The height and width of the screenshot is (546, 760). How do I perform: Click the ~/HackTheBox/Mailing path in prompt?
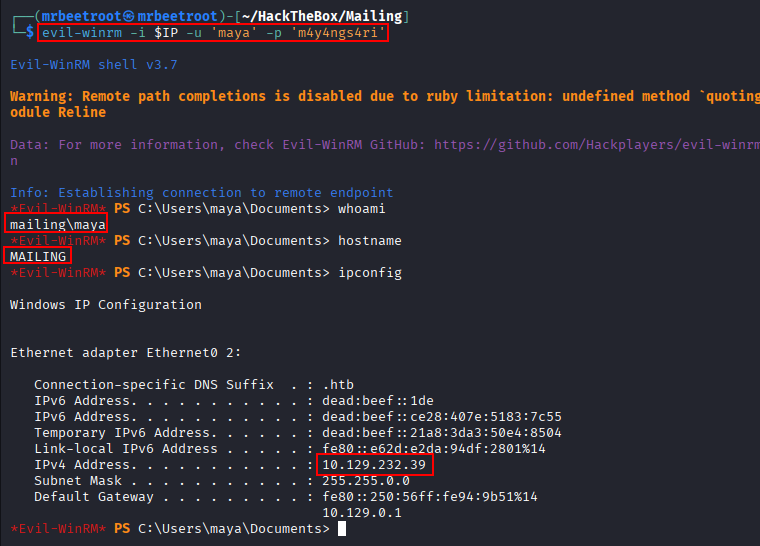tap(322, 16)
